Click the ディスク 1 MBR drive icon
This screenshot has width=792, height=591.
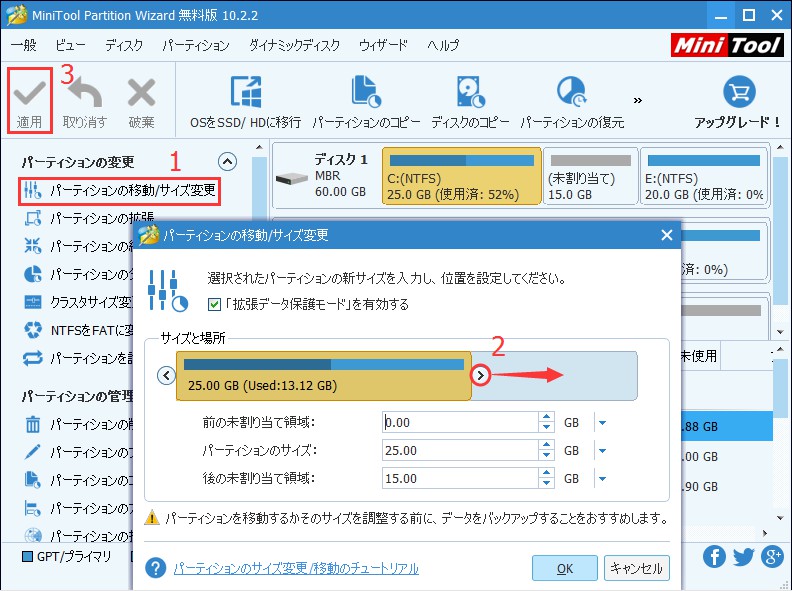click(x=291, y=178)
